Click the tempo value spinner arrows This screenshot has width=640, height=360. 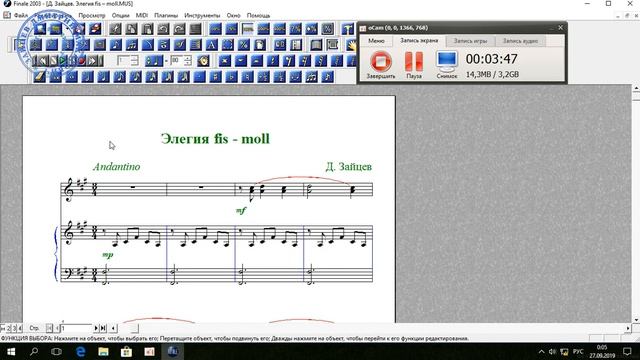187,61
